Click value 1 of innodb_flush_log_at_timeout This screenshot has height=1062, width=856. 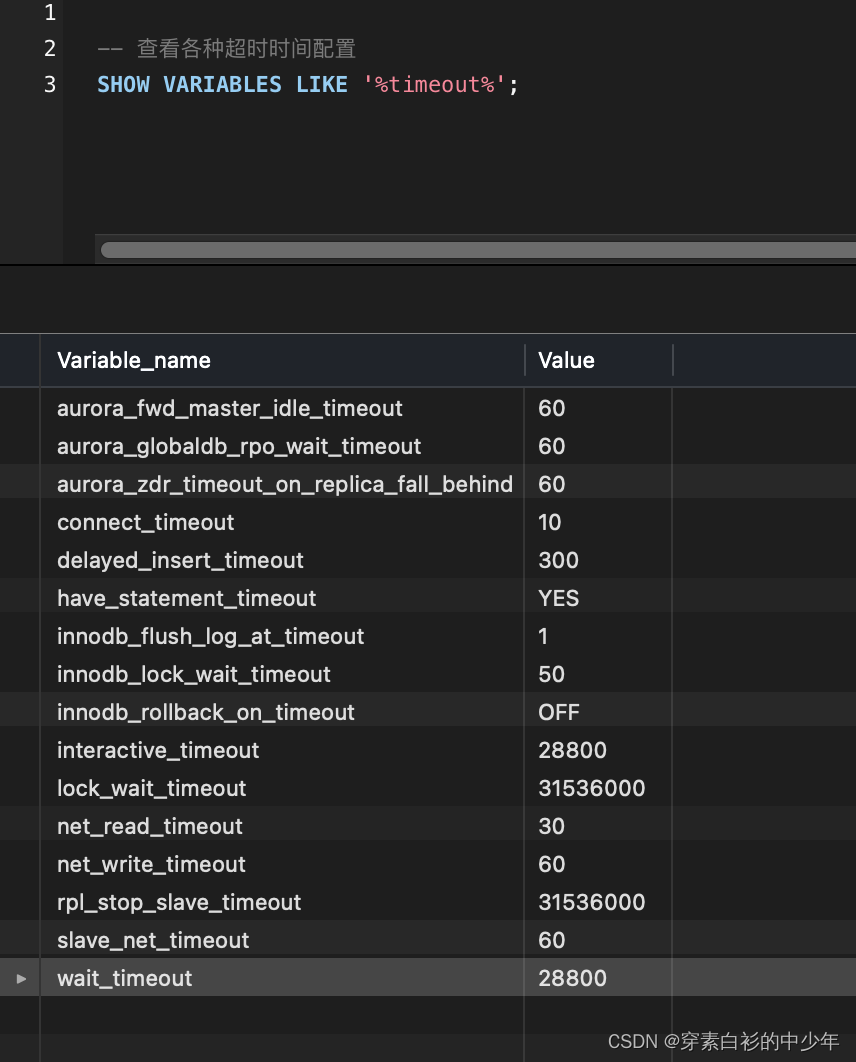coord(542,636)
